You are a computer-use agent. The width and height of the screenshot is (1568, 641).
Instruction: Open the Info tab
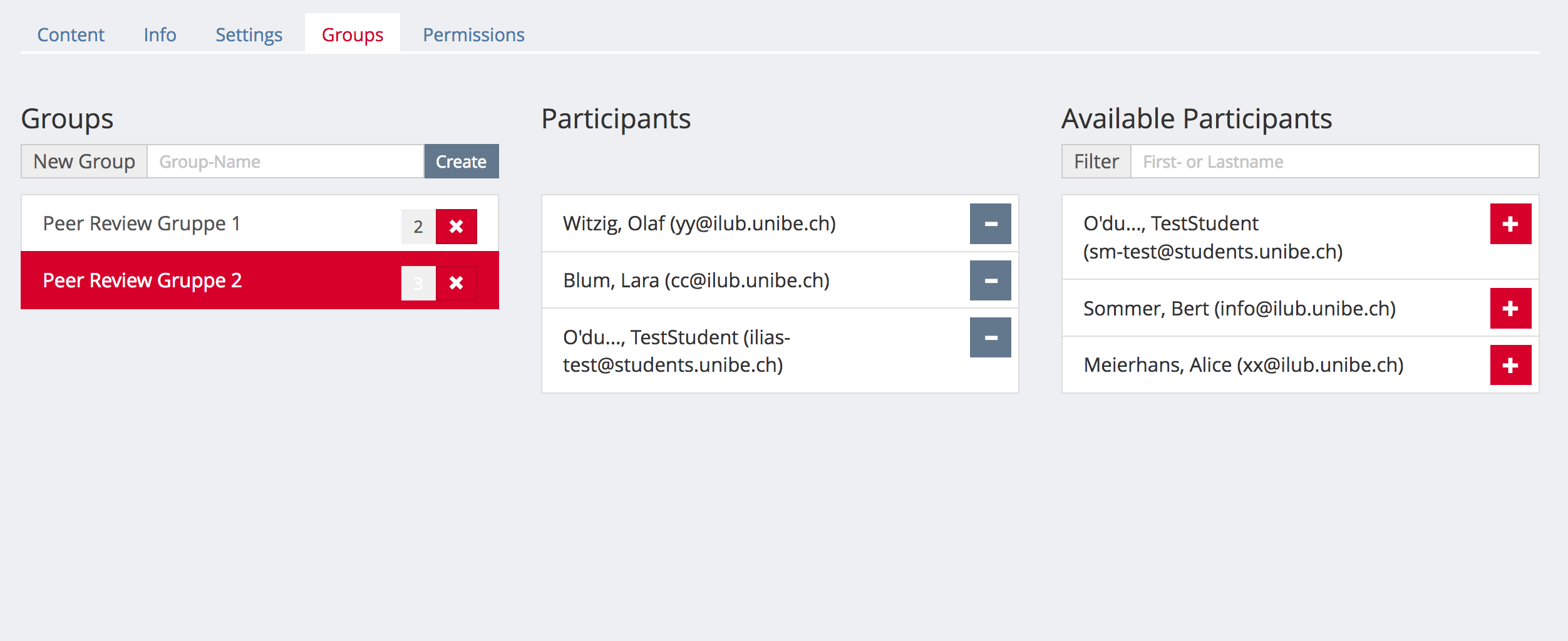(160, 34)
